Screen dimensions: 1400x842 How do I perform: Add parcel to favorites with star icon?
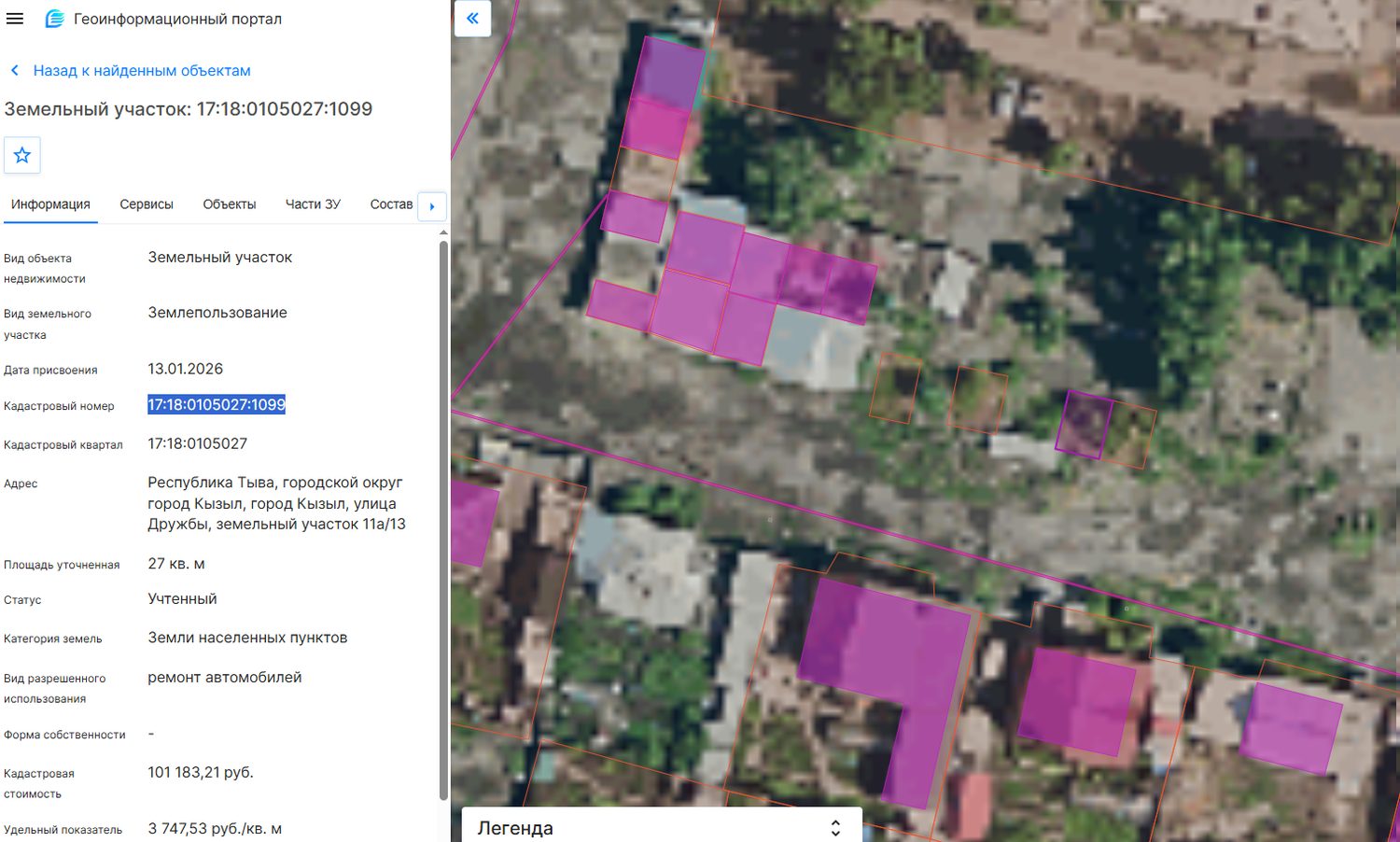click(x=22, y=155)
